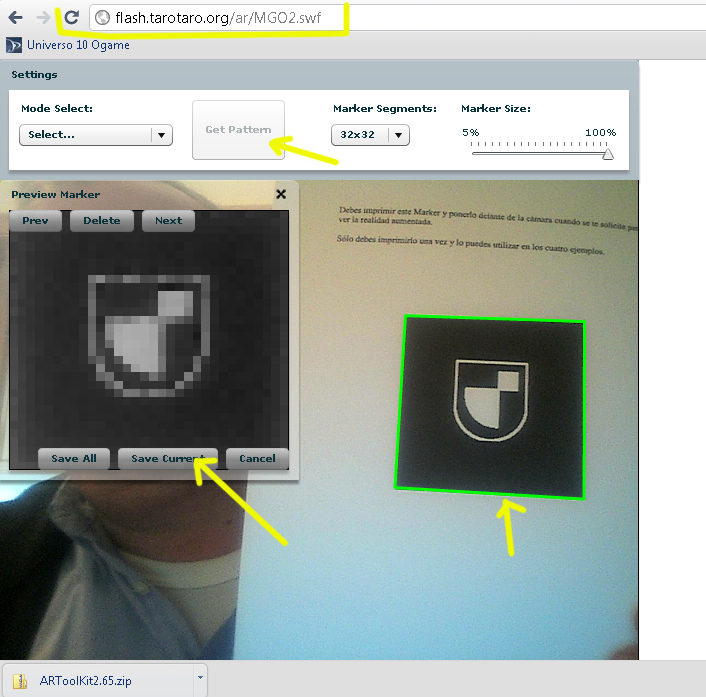Click the Get Pattern button
Screen dimensions: 706x697
pyautogui.click(x=238, y=130)
